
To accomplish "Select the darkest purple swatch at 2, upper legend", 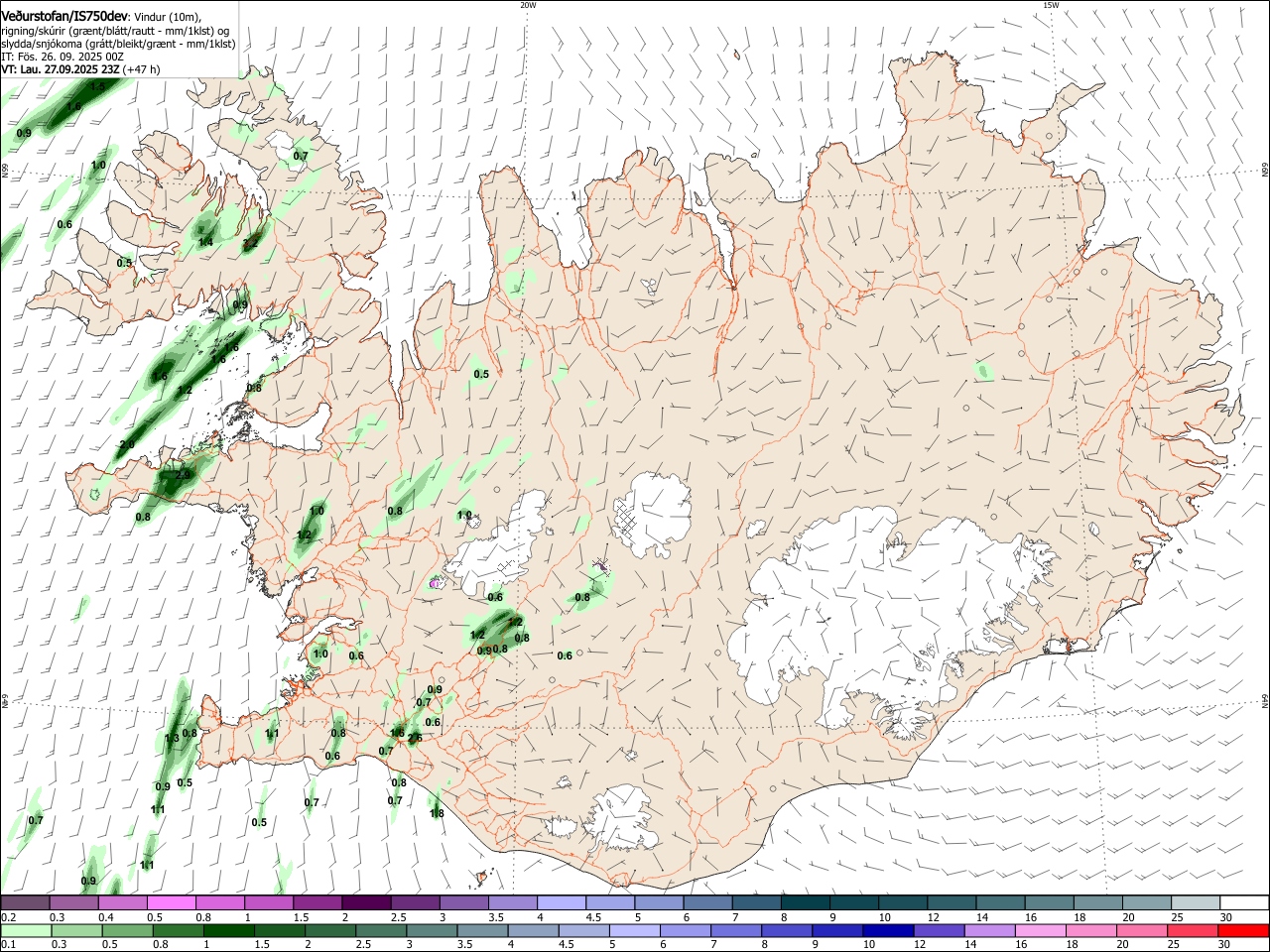I will point(366,902).
